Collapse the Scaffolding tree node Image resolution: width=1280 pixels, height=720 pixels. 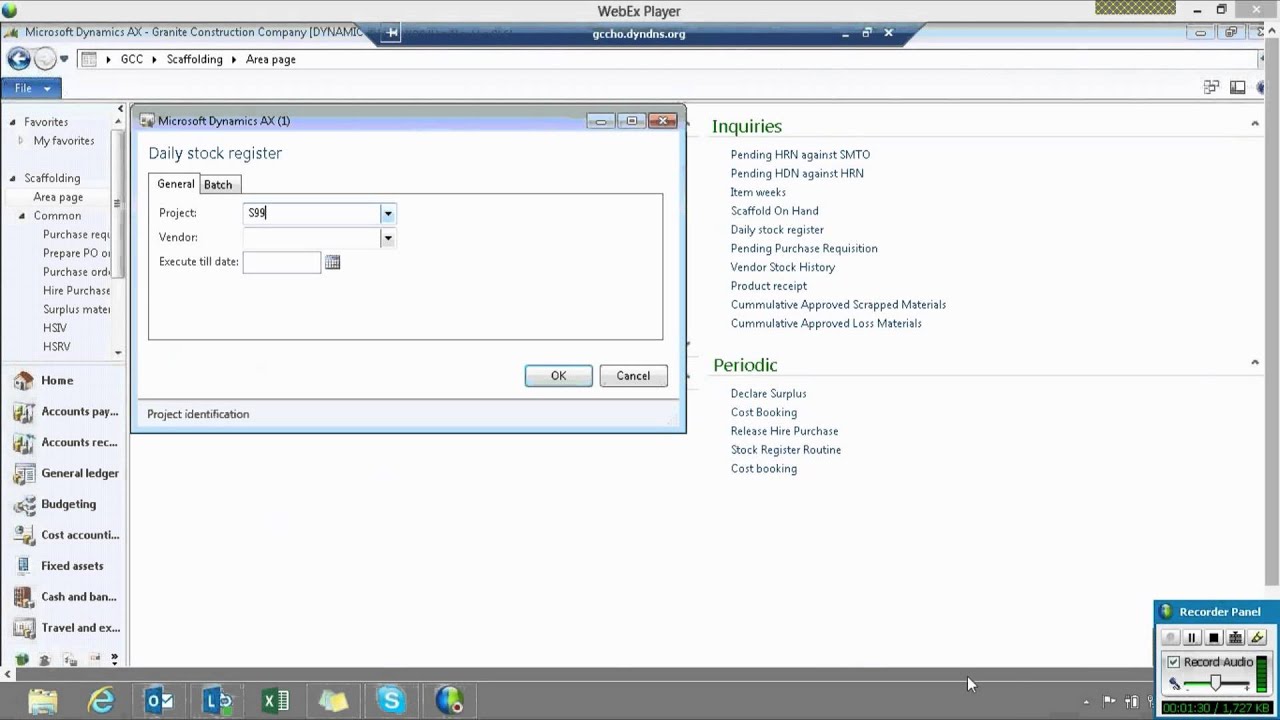[x=13, y=179]
